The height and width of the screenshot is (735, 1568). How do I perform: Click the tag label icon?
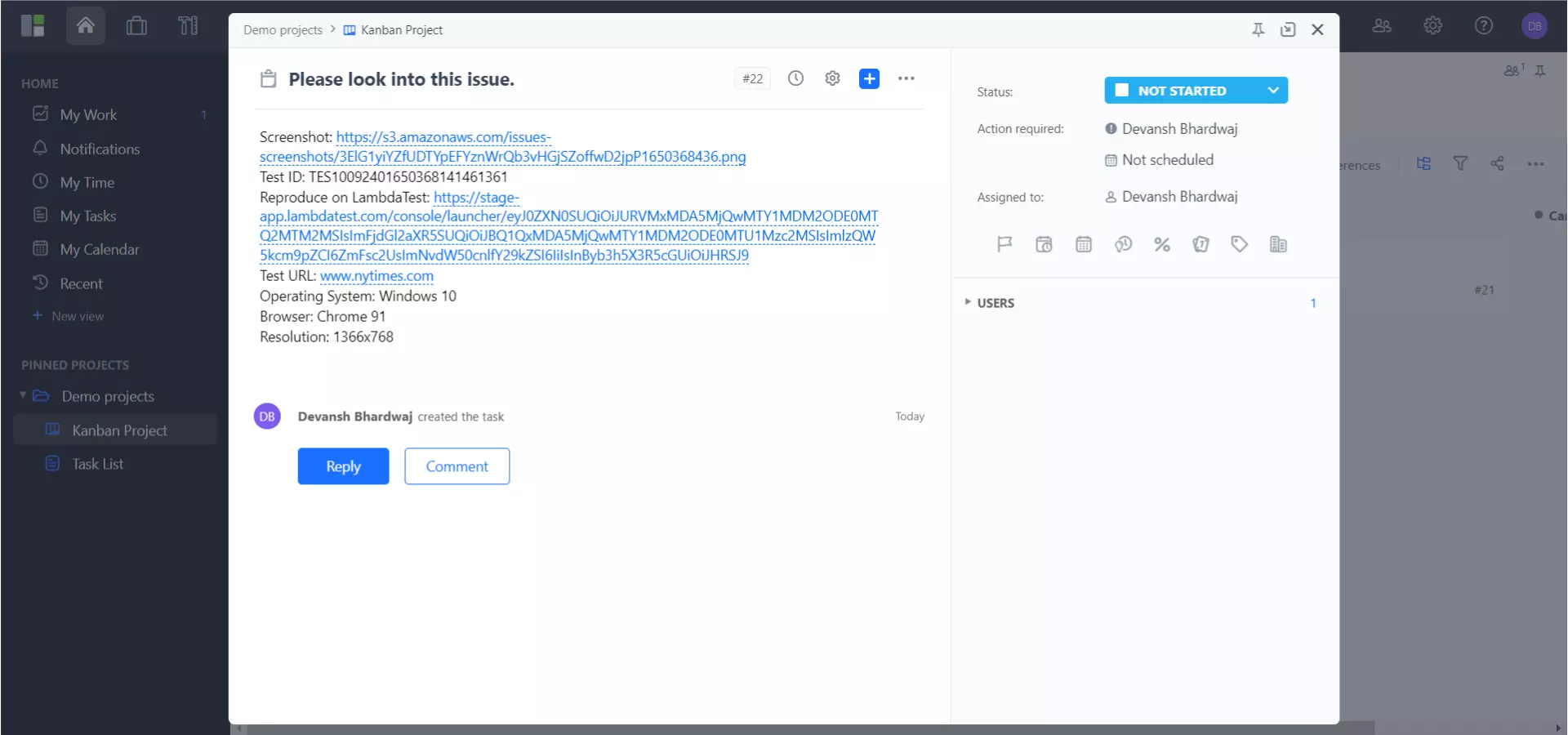[1239, 244]
